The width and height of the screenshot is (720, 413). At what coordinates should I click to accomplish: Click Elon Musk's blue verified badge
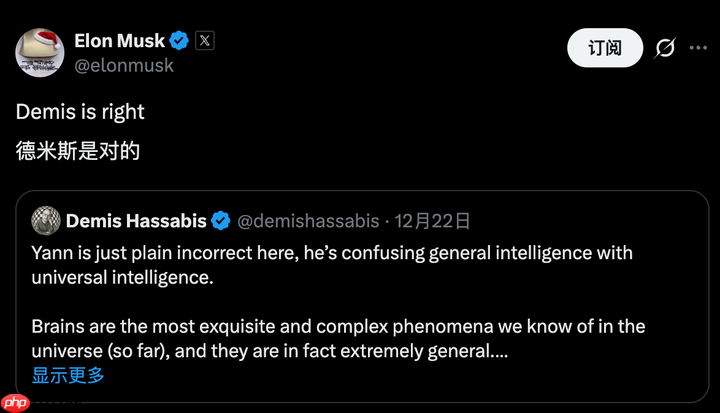pos(180,41)
